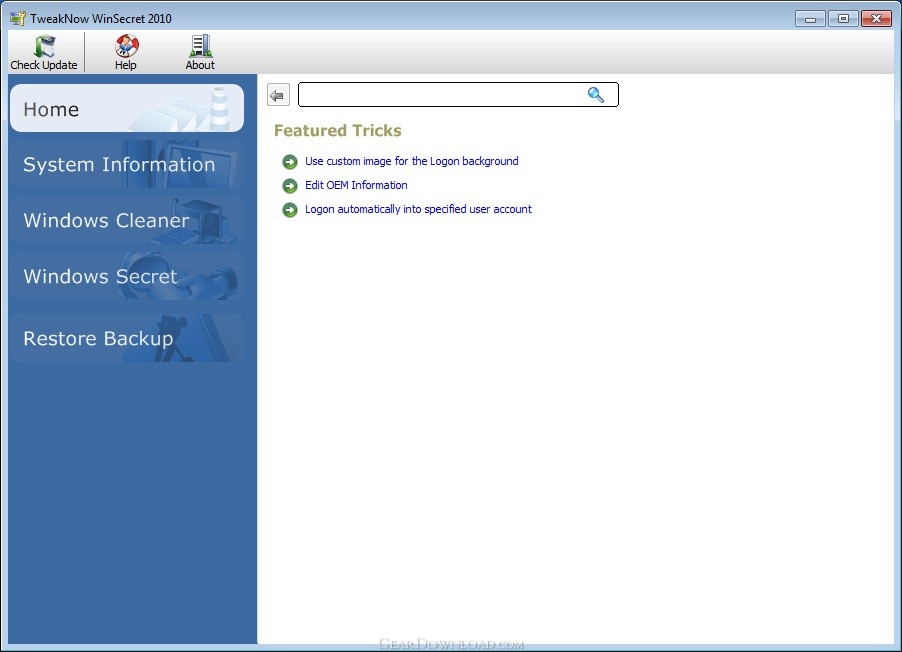Minimize the TweakNow WinSecret window
Screen dimensions: 902x652
(x=811, y=19)
